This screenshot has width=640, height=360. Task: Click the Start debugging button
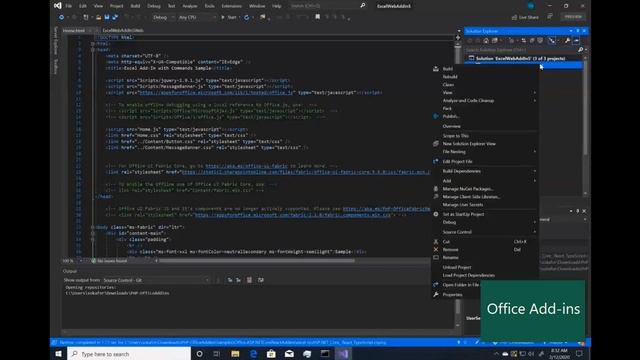click(229, 17)
